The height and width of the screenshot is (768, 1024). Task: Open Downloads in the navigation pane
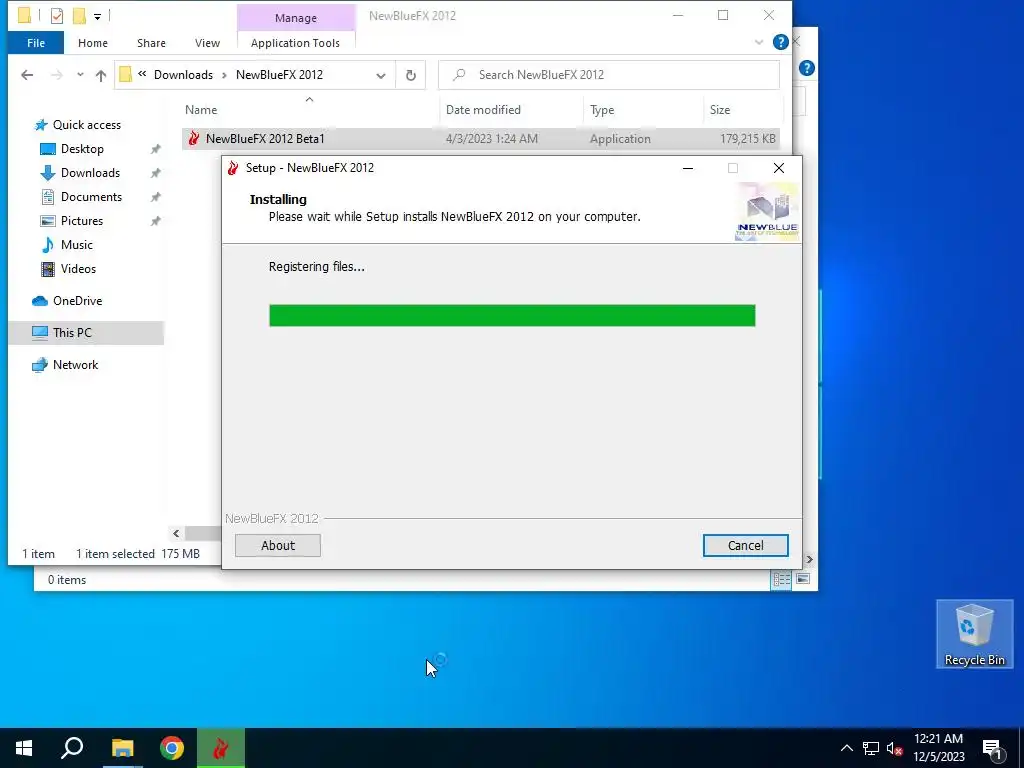(90, 173)
